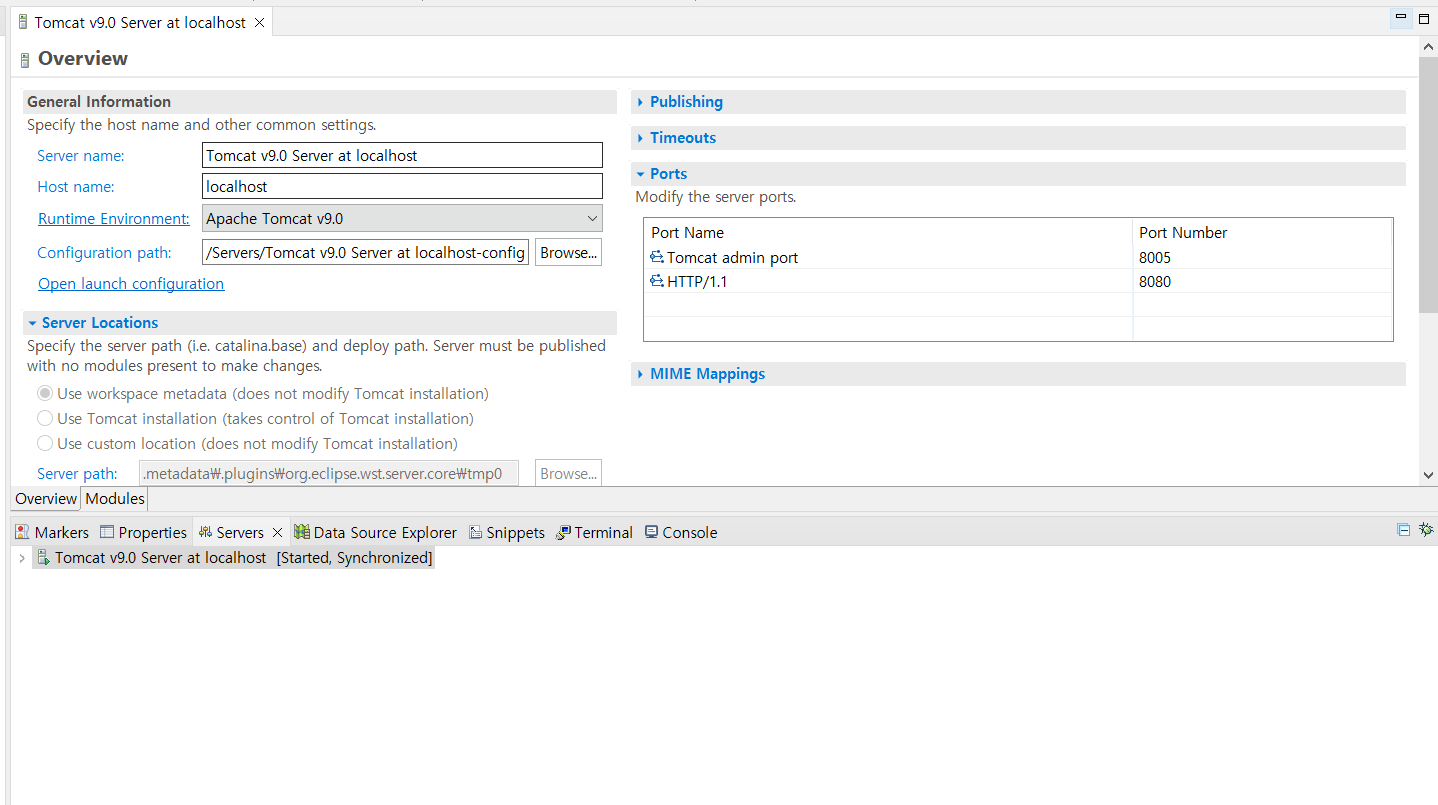Click Browse next to Configuration path
This screenshot has height=805, width=1438.
[x=568, y=252]
